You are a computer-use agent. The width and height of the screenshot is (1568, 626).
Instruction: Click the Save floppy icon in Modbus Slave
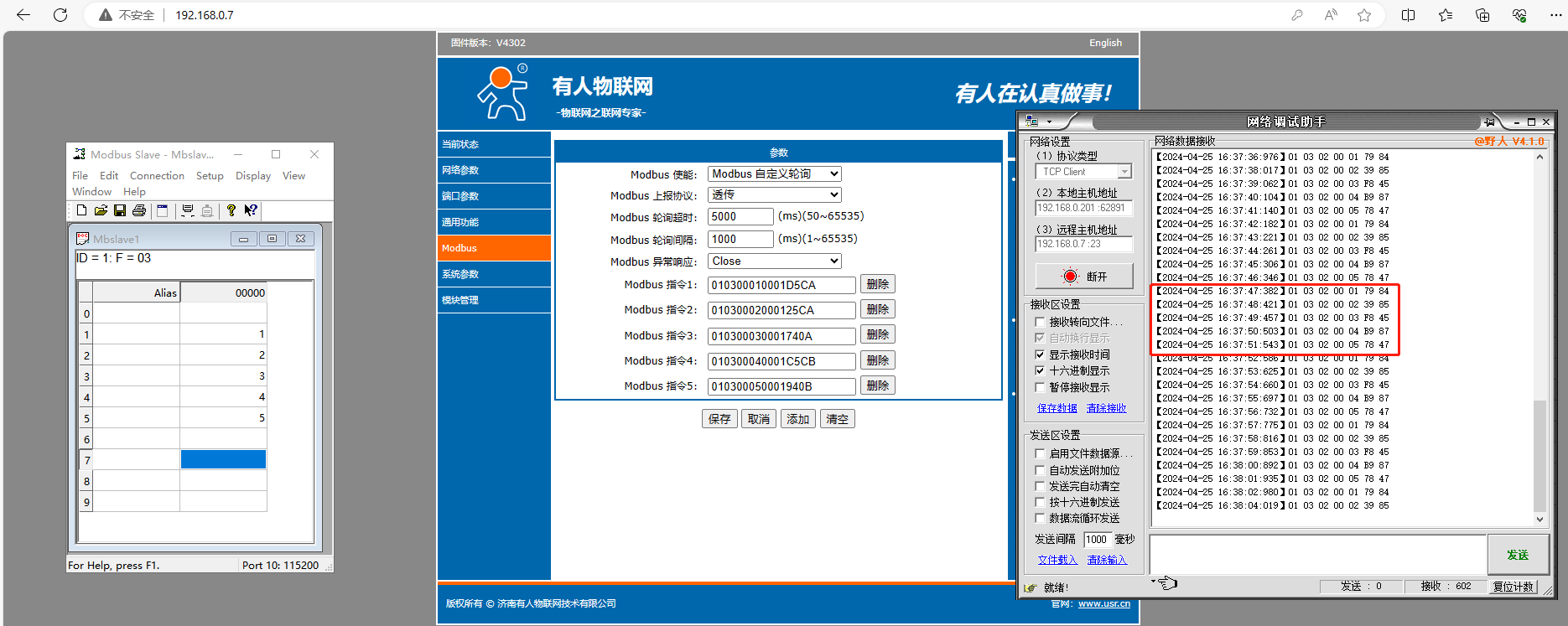120,210
